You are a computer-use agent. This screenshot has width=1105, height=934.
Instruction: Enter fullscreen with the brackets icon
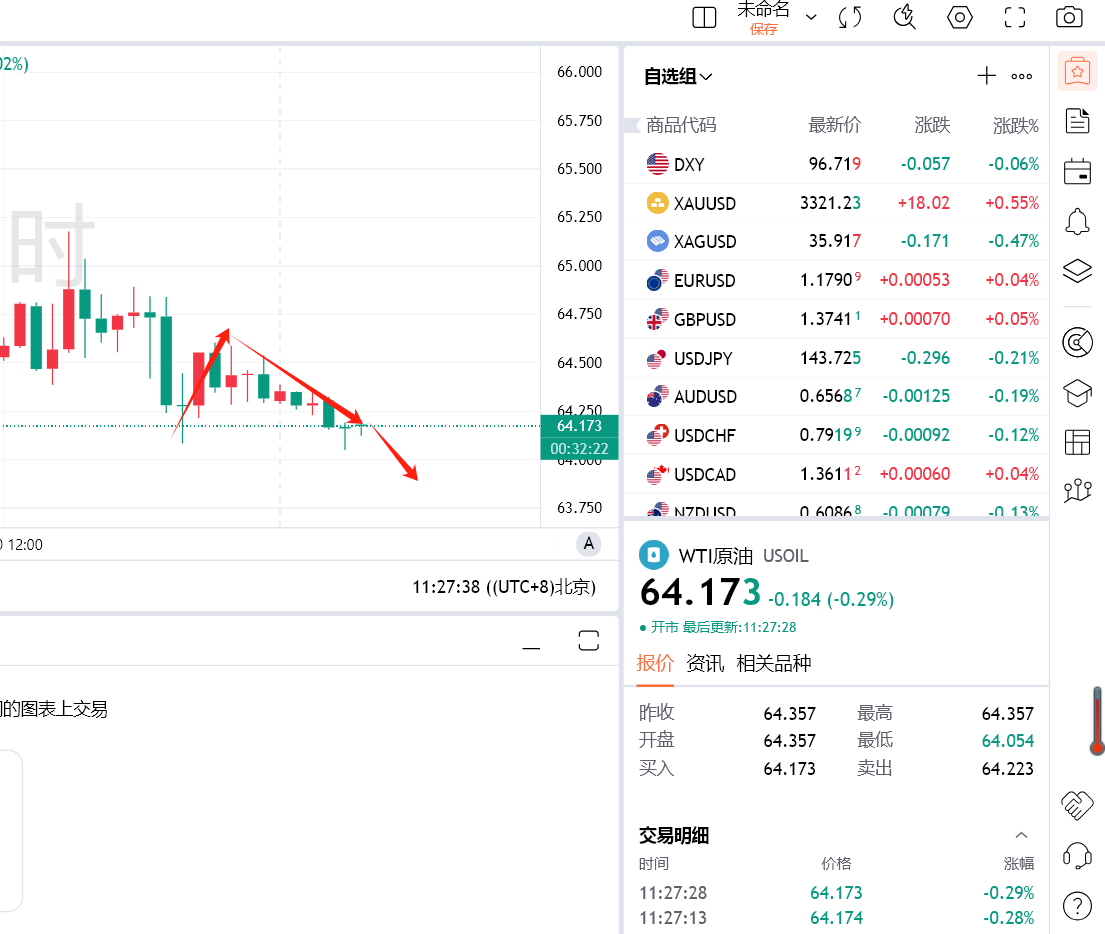click(1014, 17)
